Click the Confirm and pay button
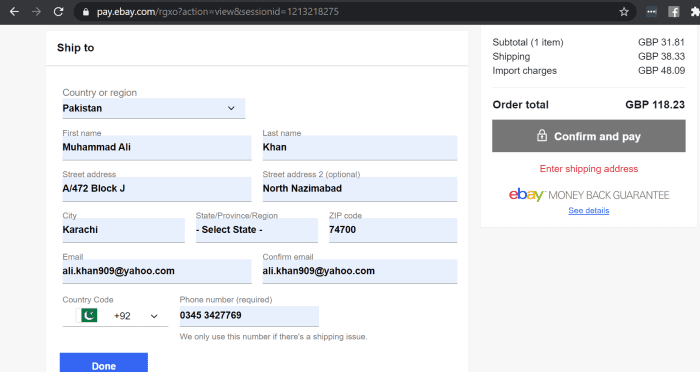Image resolution: width=700 pixels, height=372 pixels. (589, 136)
